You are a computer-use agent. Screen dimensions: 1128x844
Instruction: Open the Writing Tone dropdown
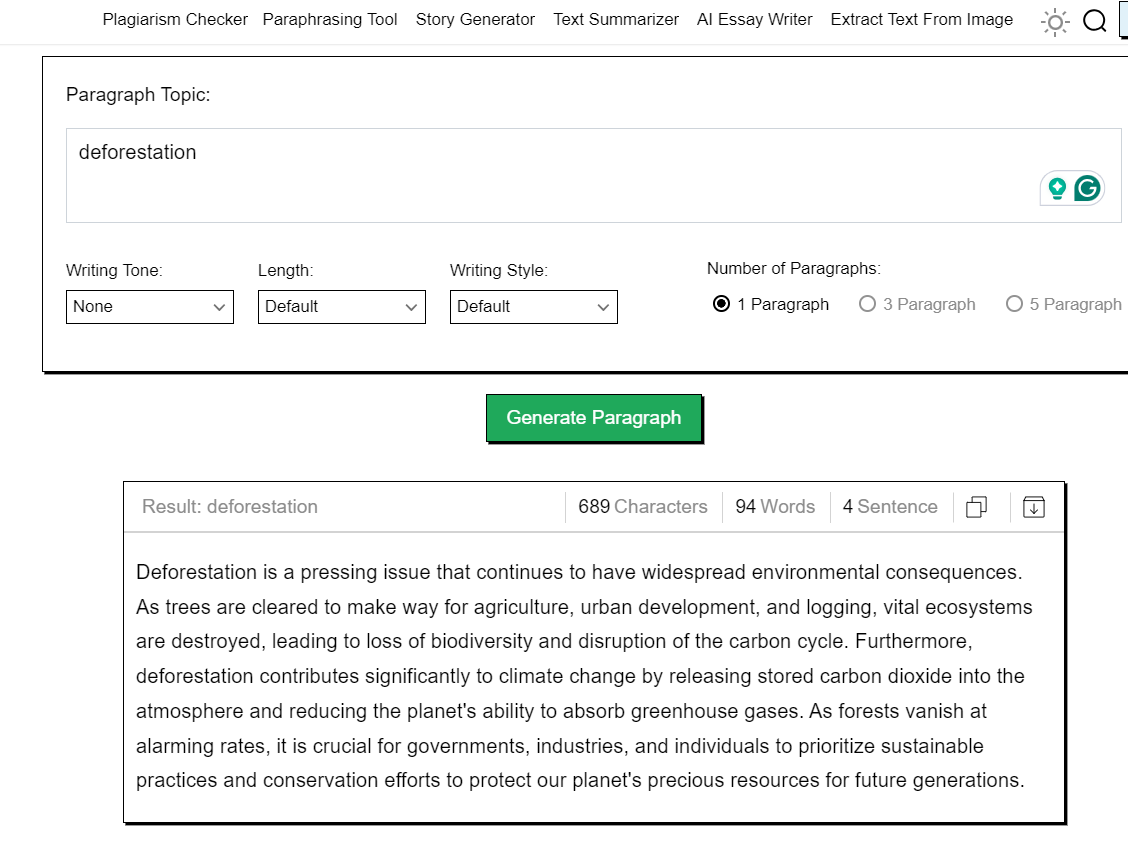(150, 307)
